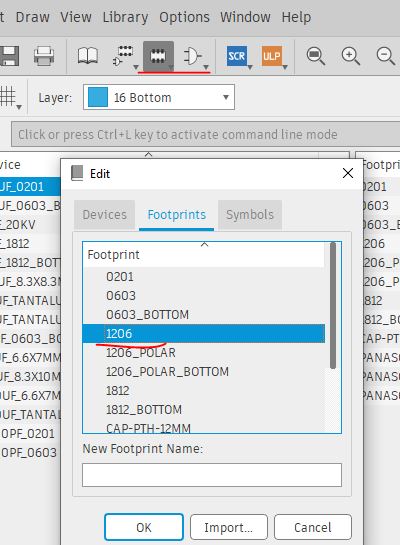Click the Import... button
This screenshot has height=545, width=400.
tap(229, 528)
